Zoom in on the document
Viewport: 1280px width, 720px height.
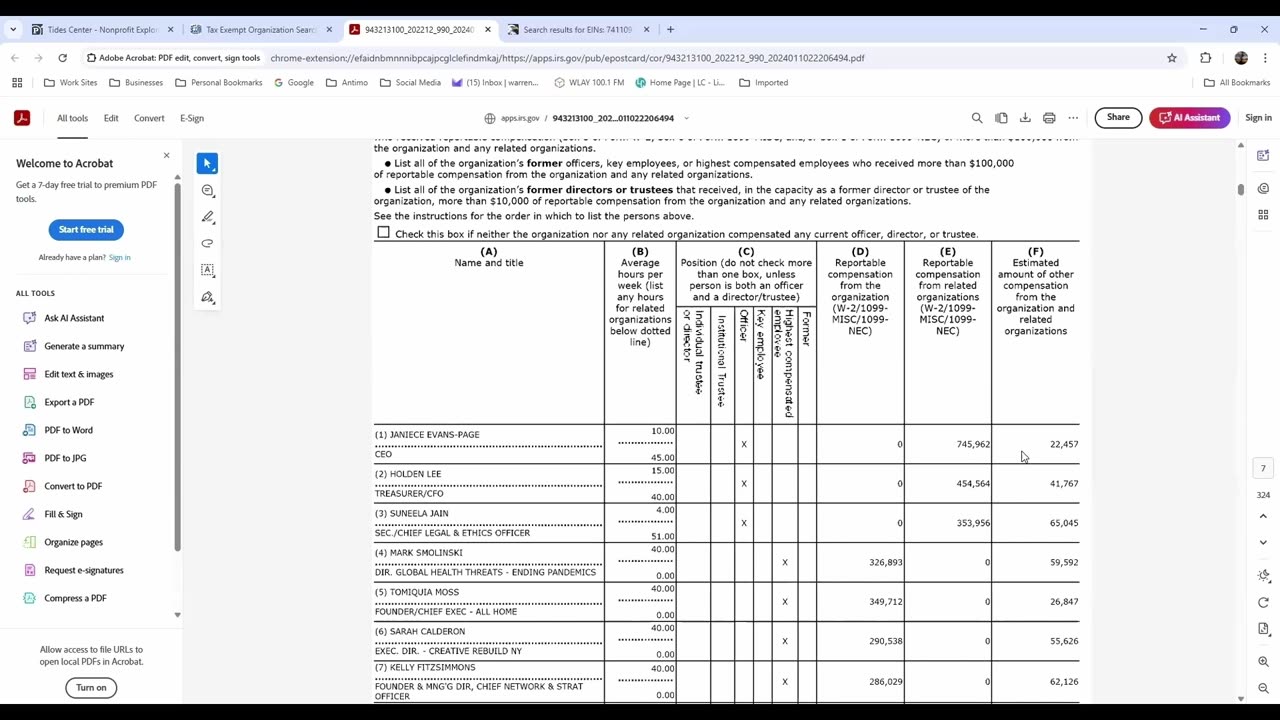(x=1263, y=662)
